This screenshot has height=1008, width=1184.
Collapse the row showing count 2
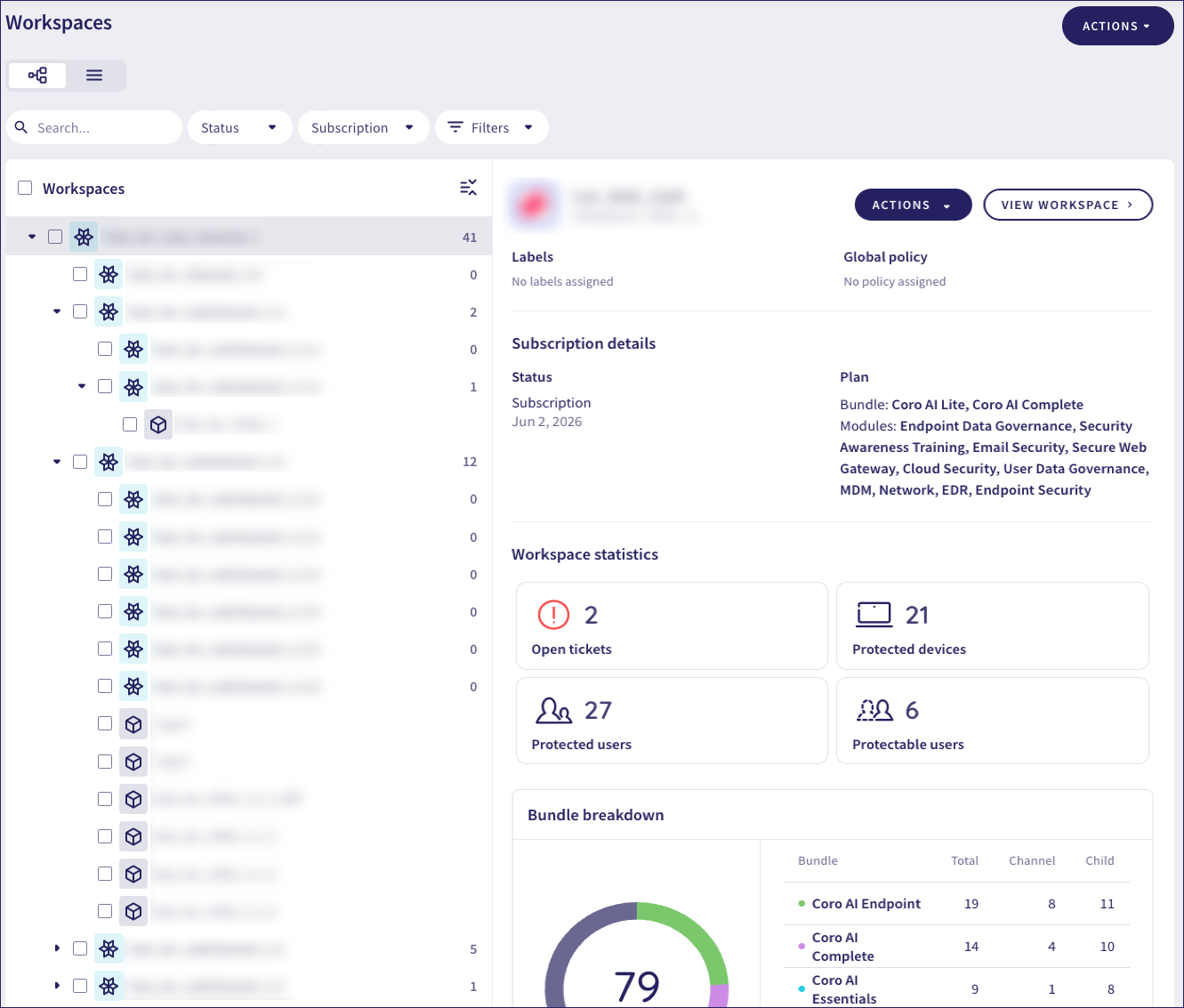pos(57,311)
